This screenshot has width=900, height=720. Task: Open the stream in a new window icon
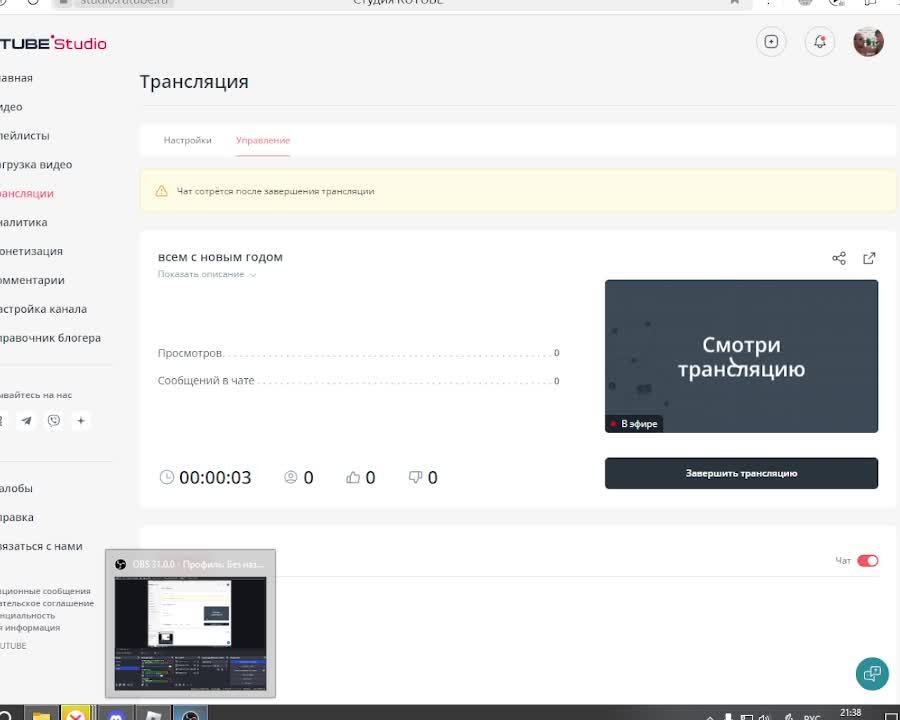(x=869, y=258)
